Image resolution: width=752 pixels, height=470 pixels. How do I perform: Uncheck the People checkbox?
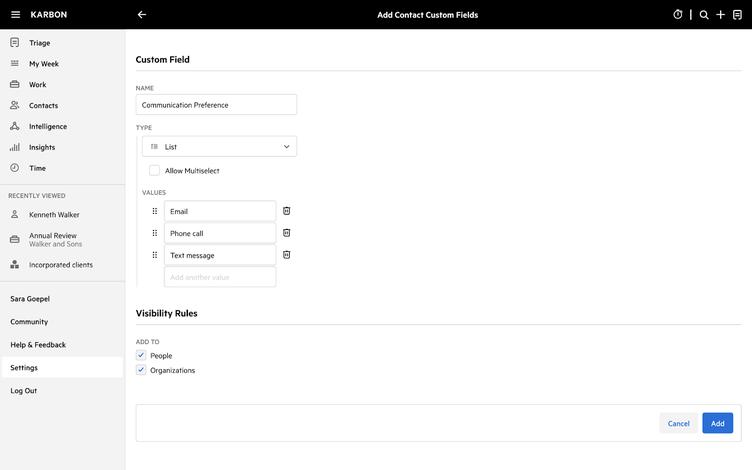141,355
